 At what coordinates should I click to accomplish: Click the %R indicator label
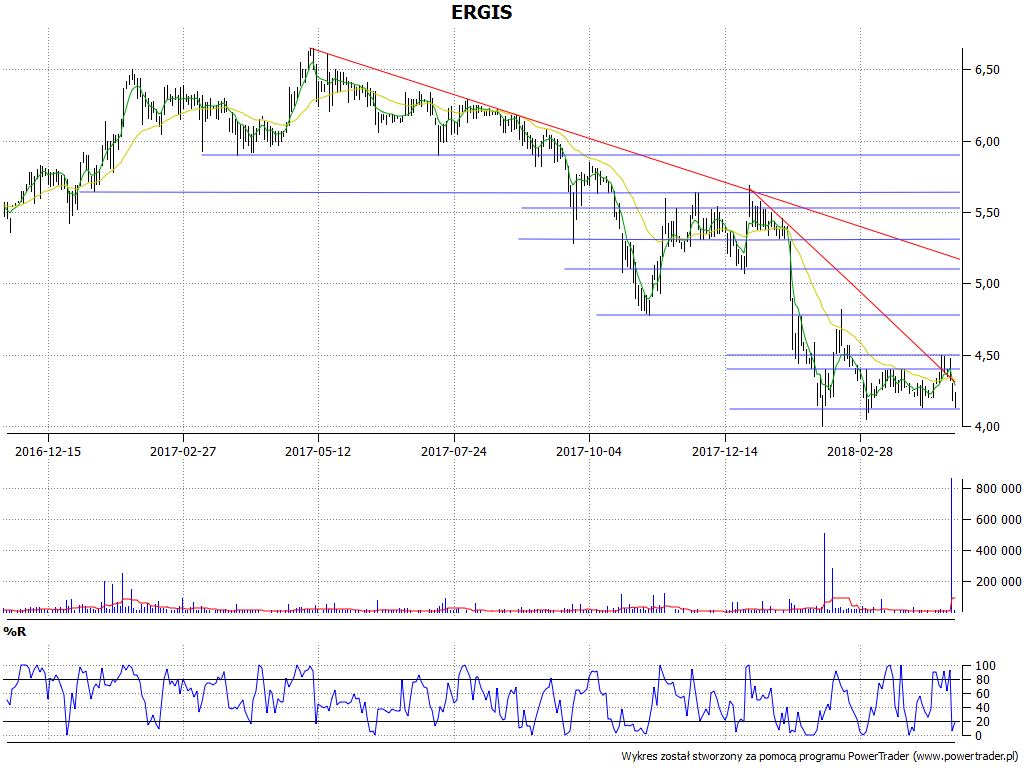(15, 632)
